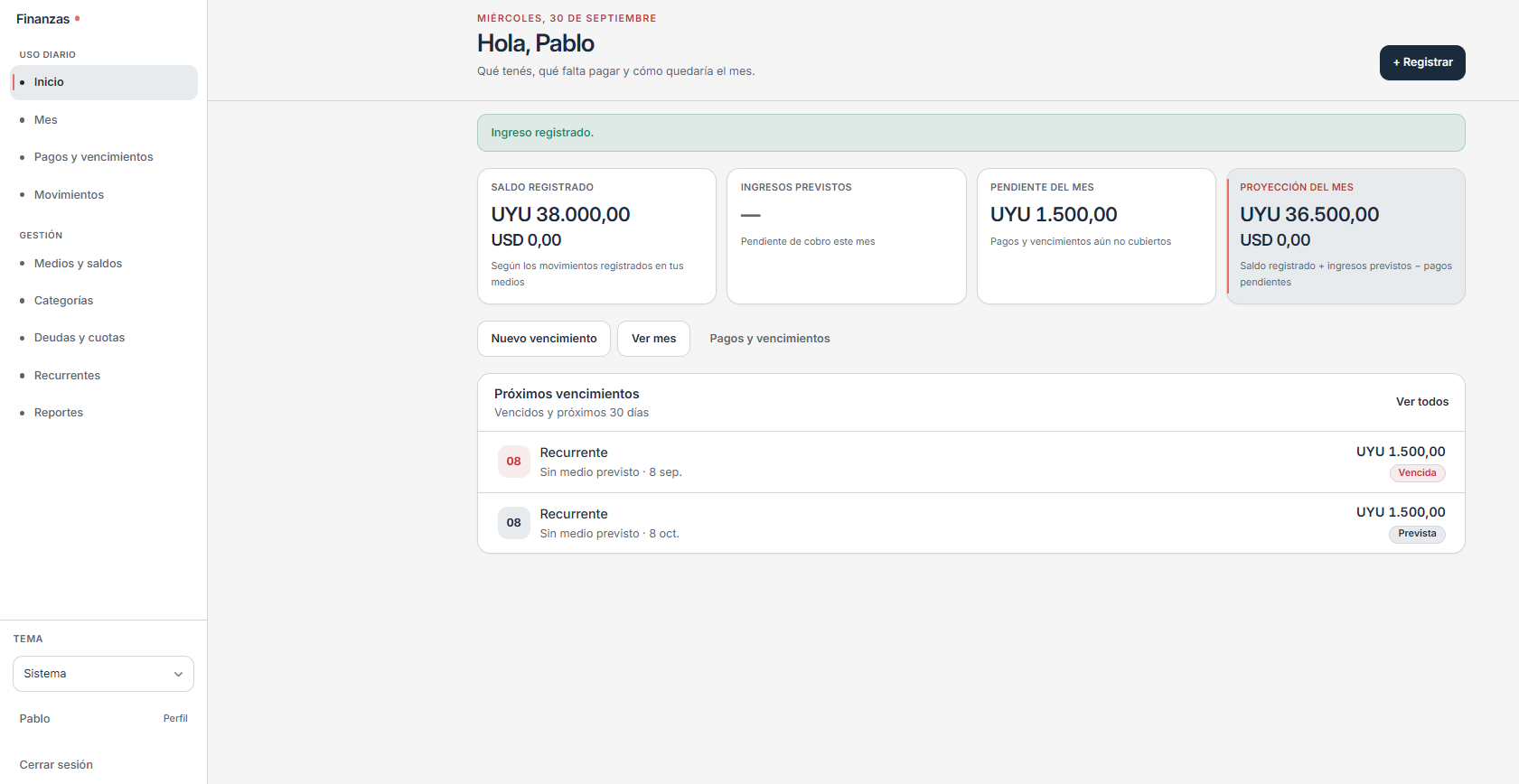The image size is (1519, 784).
Task: Click the Prevista status badge
Action: click(x=1417, y=534)
